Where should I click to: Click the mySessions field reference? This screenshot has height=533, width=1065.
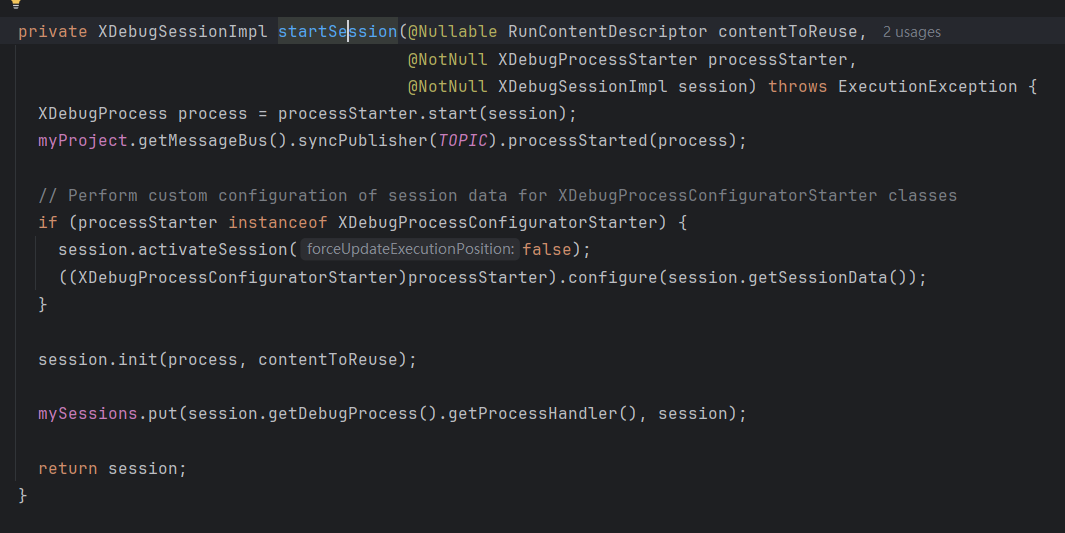point(88,413)
